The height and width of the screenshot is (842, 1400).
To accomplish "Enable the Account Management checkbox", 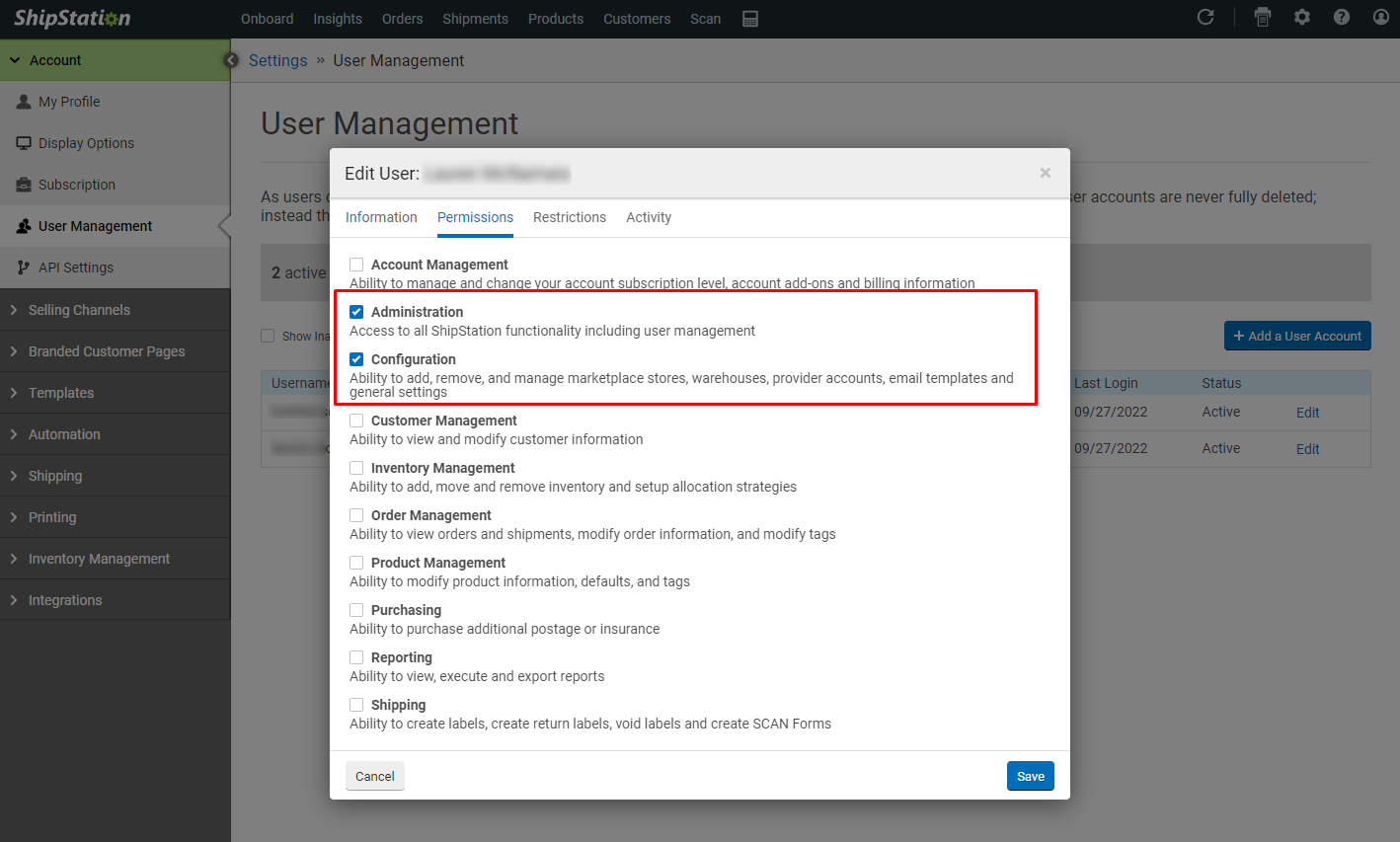I will point(356,265).
